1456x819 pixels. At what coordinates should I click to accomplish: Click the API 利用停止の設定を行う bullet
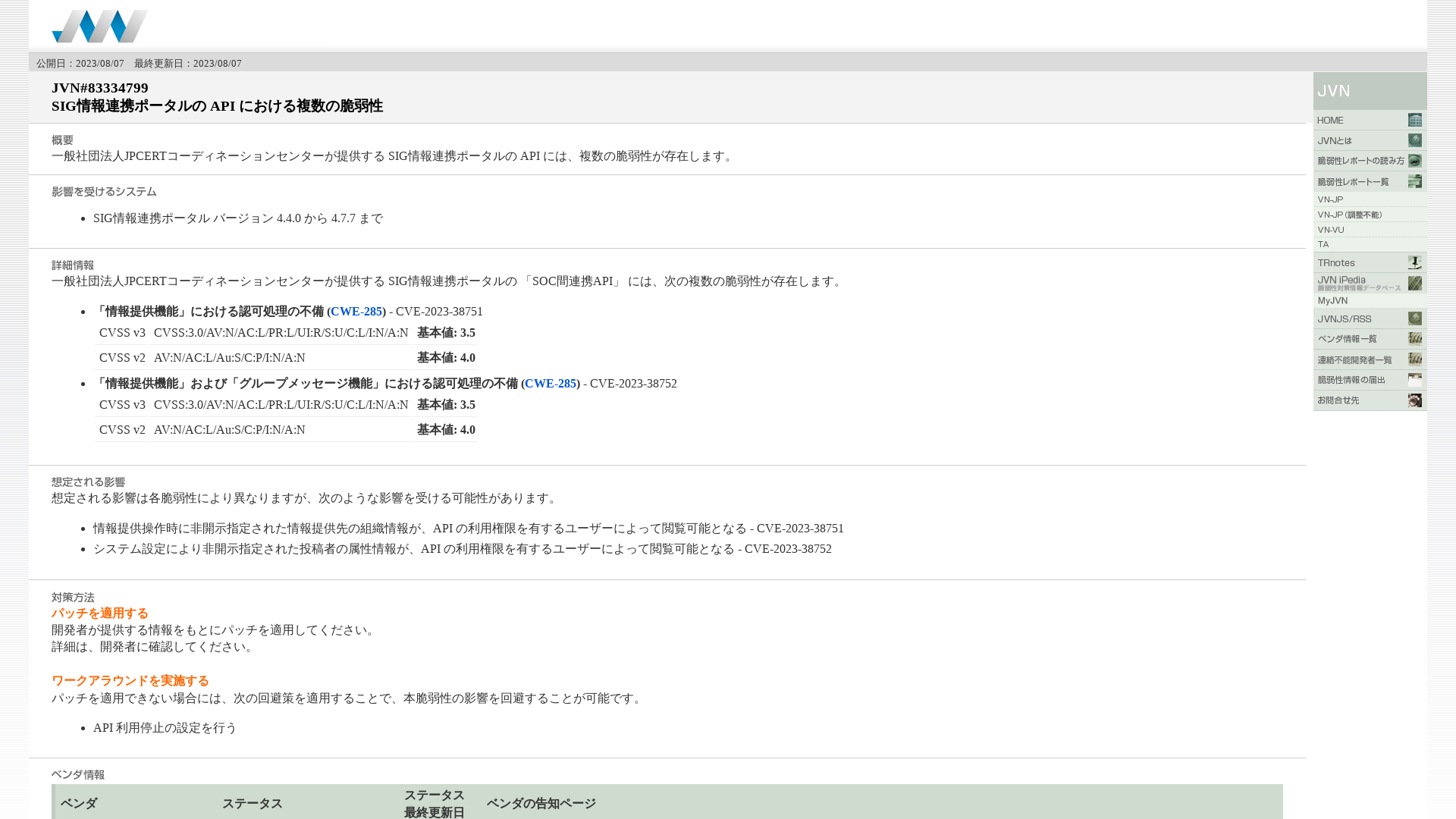(x=165, y=728)
